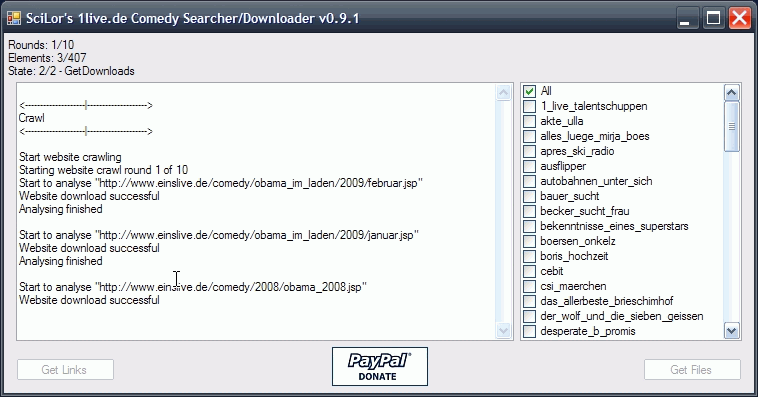Viewport: 758px width, 397px height.
Task: Click the app icon in title bar
Action: 14,18
